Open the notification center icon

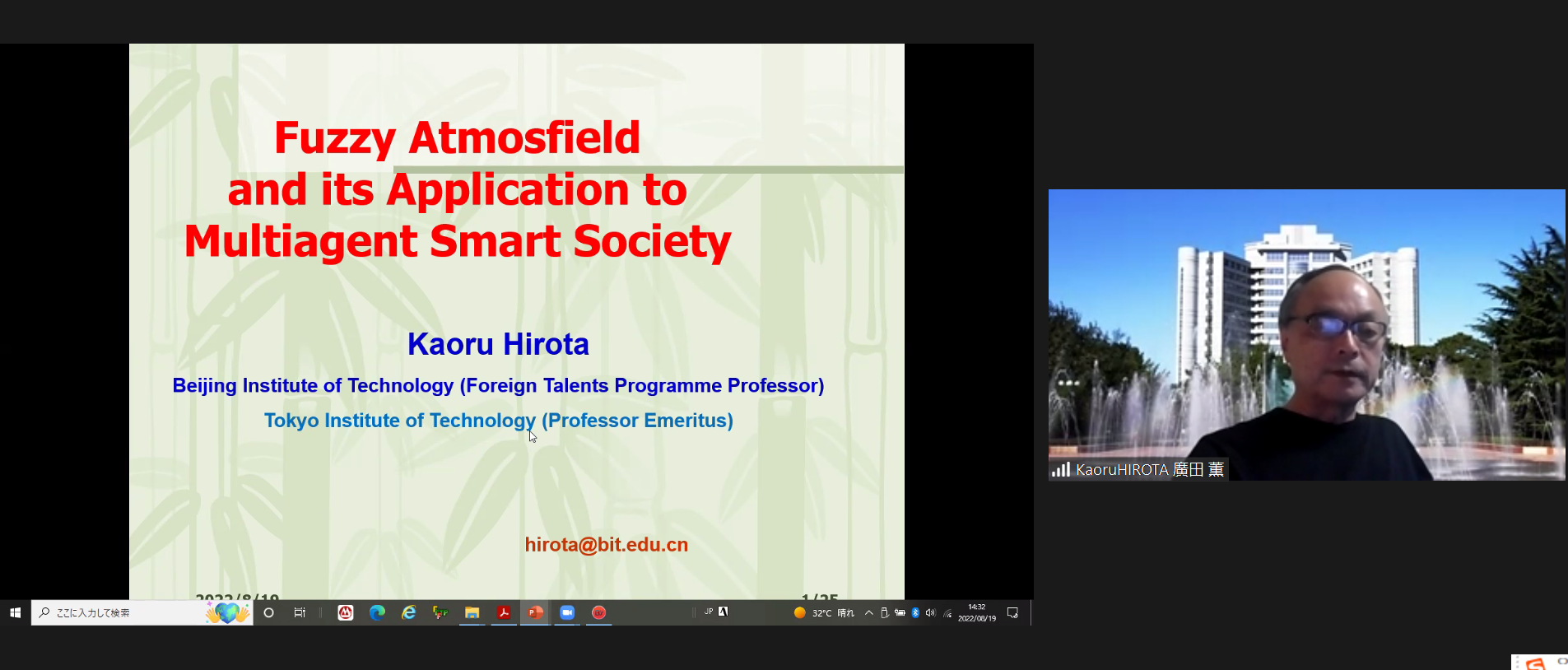(x=1013, y=612)
